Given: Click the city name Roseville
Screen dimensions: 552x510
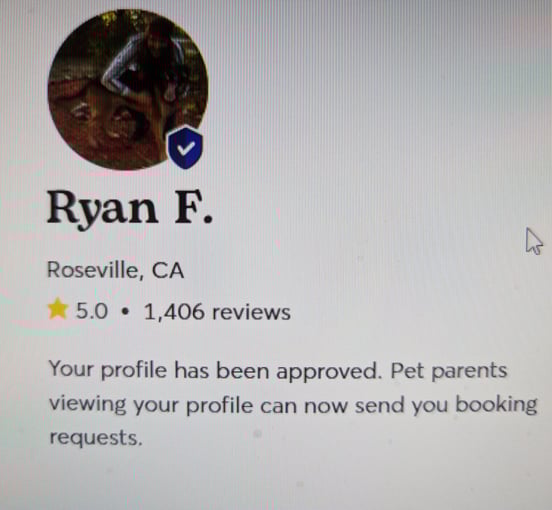Looking at the screenshot, I should (x=95, y=270).
